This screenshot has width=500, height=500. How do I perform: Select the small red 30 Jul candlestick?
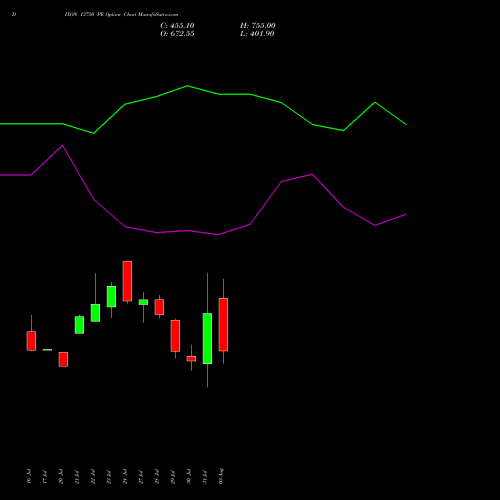tap(191, 359)
